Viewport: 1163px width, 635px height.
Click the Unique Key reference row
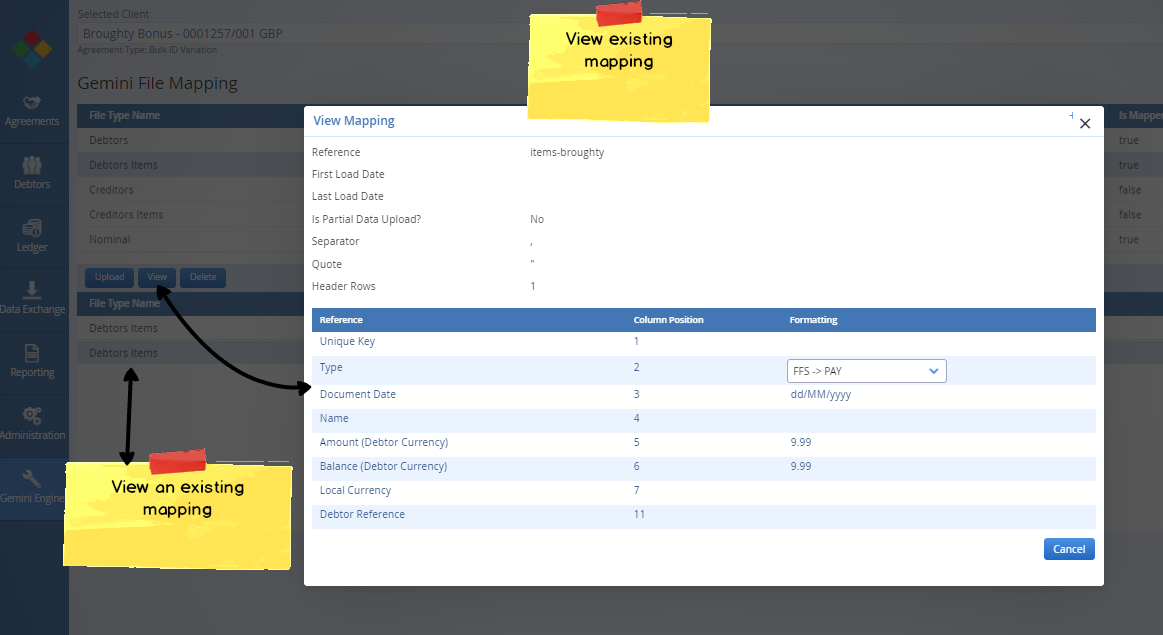(703, 341)
